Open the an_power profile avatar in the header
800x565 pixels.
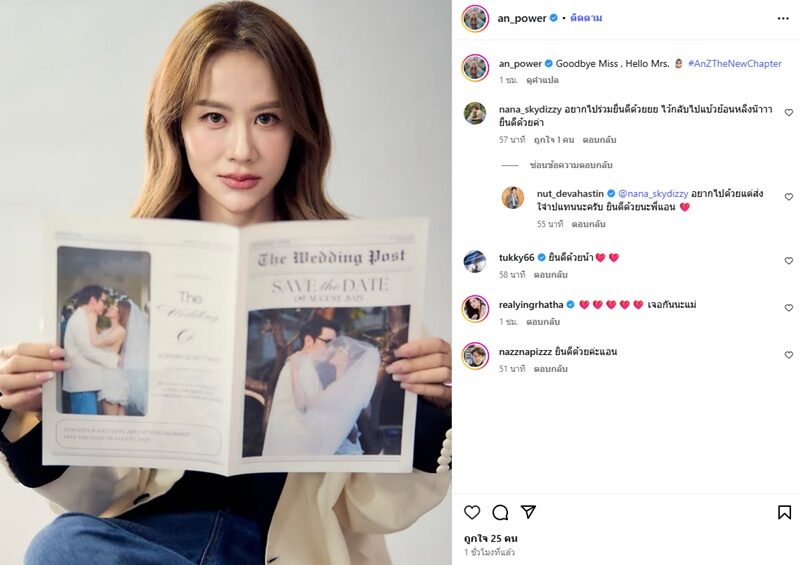(x=476, y=18)
